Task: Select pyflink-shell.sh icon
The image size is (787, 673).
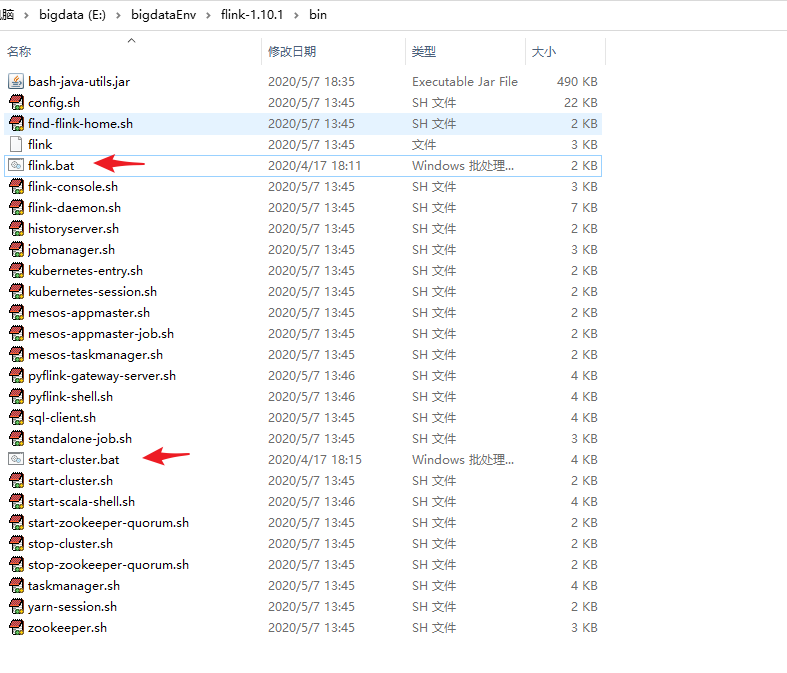Action: pyautogui.click(x=16, y=396)
